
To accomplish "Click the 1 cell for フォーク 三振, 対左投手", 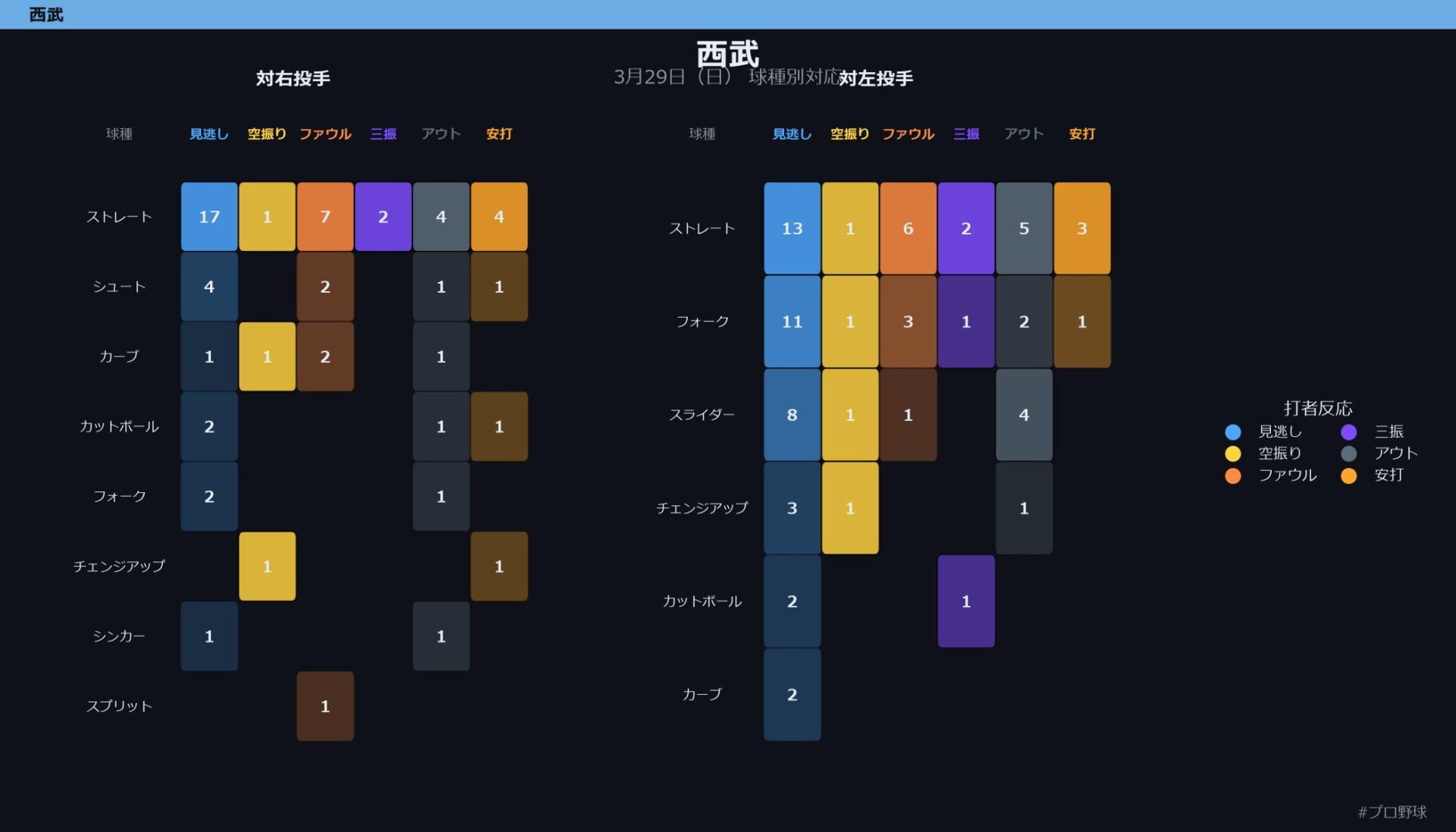I will click(x=966, y=322).
